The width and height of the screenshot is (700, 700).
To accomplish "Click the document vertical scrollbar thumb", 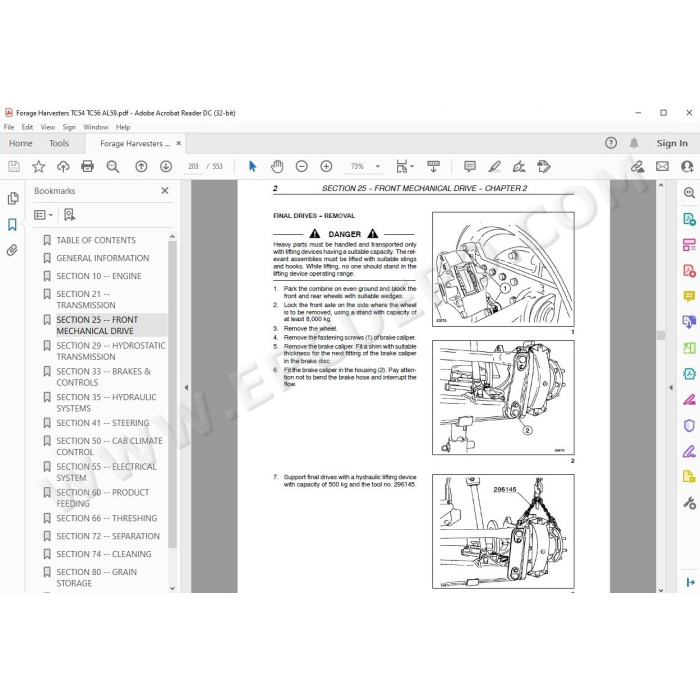I will 661,335.
